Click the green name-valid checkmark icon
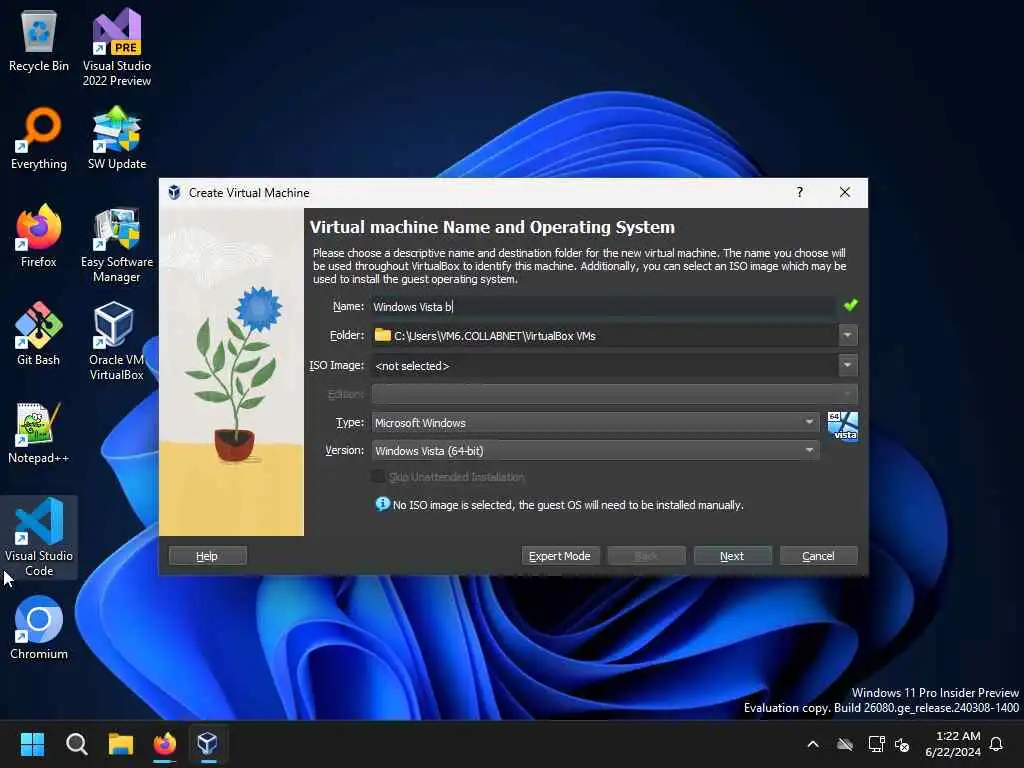 850,305
